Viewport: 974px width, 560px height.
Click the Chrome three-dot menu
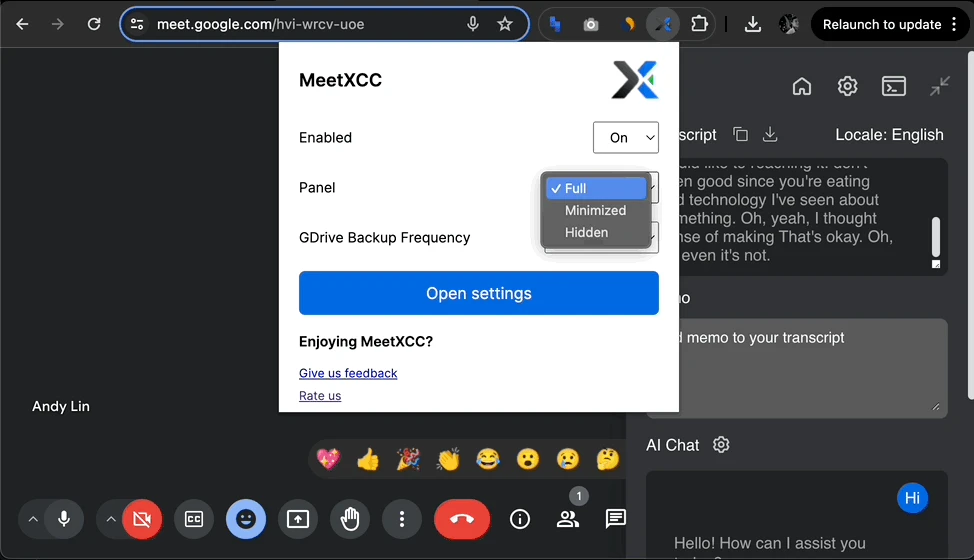[955, 24]
